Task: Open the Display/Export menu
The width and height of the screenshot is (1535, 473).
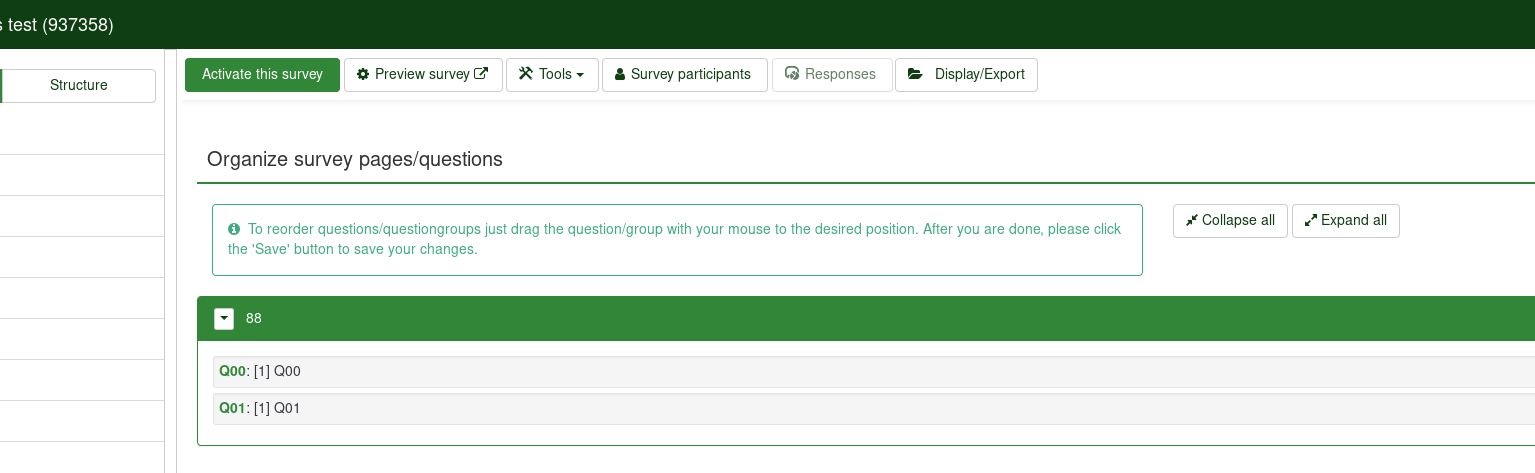Action: (966, 75)
